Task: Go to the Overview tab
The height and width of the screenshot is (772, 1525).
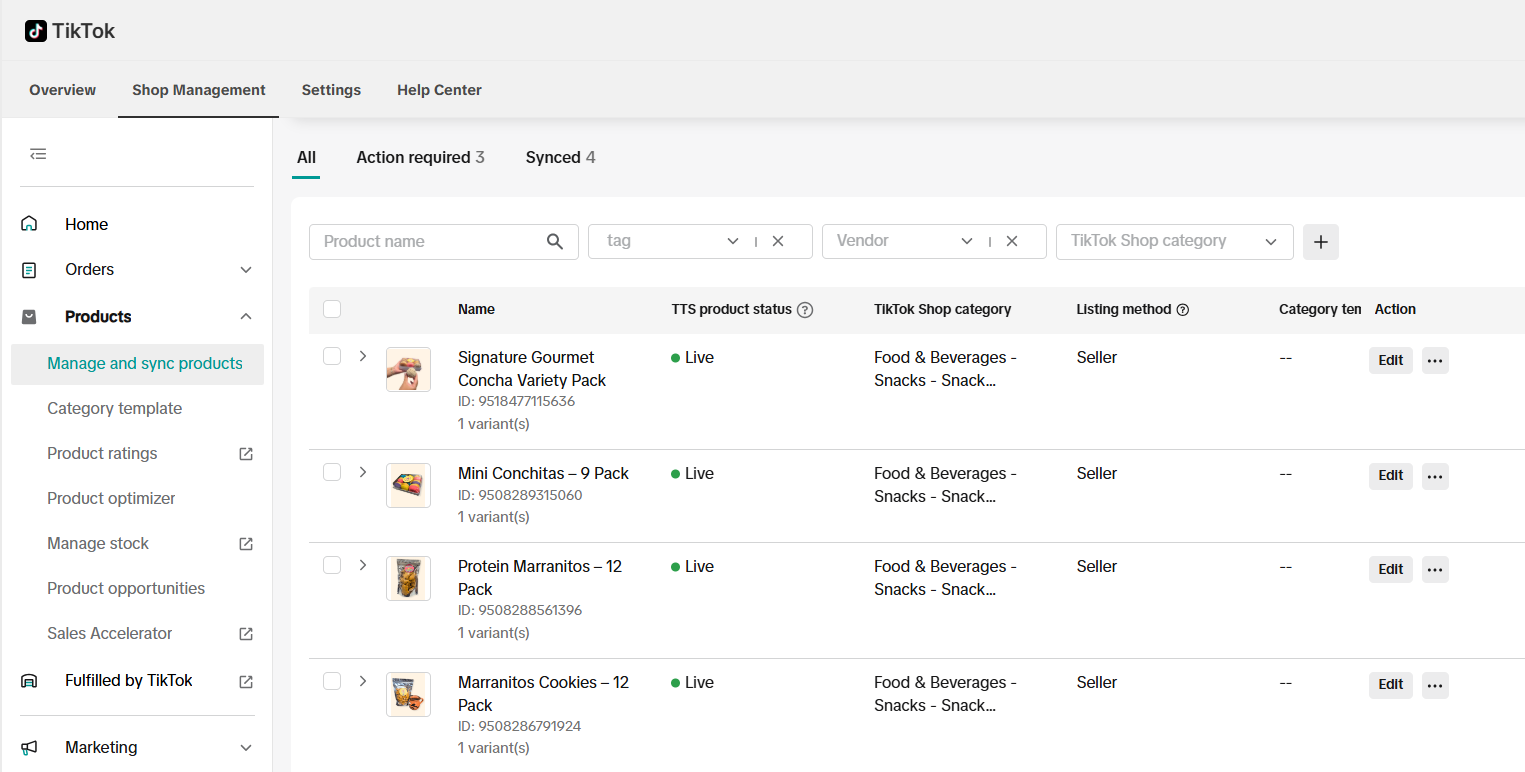Action: 63,90
